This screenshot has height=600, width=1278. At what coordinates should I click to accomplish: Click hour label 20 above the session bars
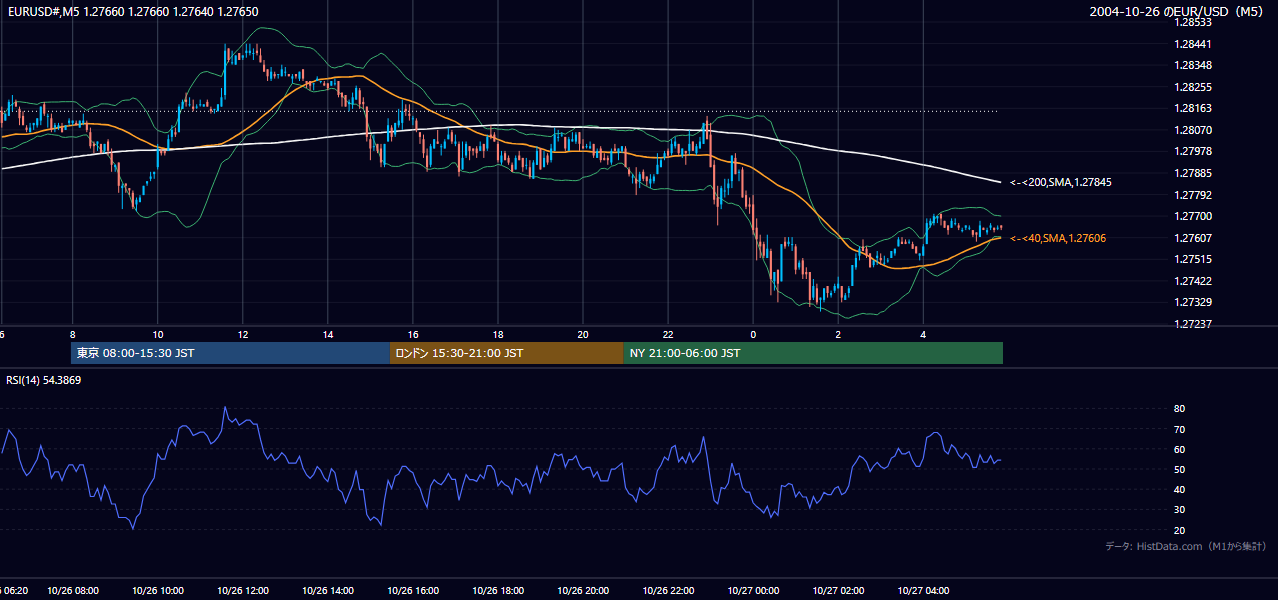coord(583,334)
